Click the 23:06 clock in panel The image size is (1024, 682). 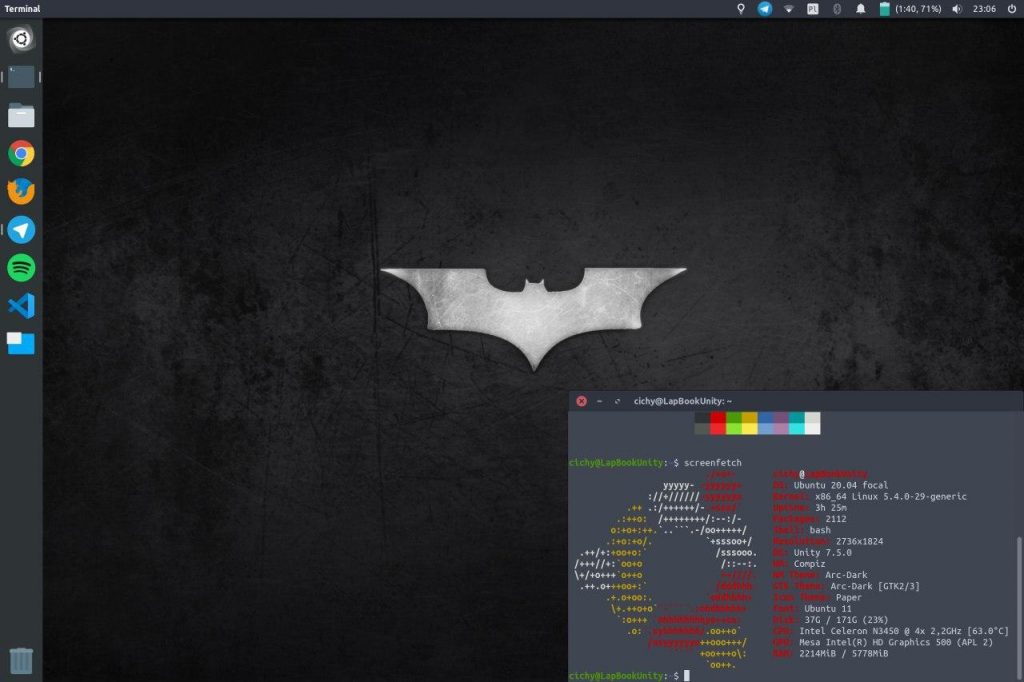[984, 9]
